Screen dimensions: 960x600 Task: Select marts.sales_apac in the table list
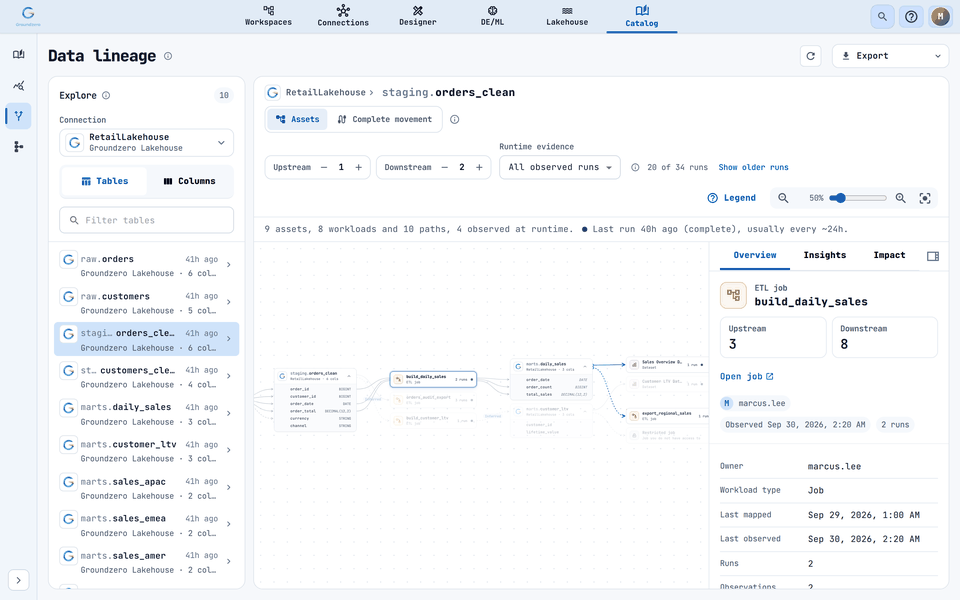(x=146, y=488)
